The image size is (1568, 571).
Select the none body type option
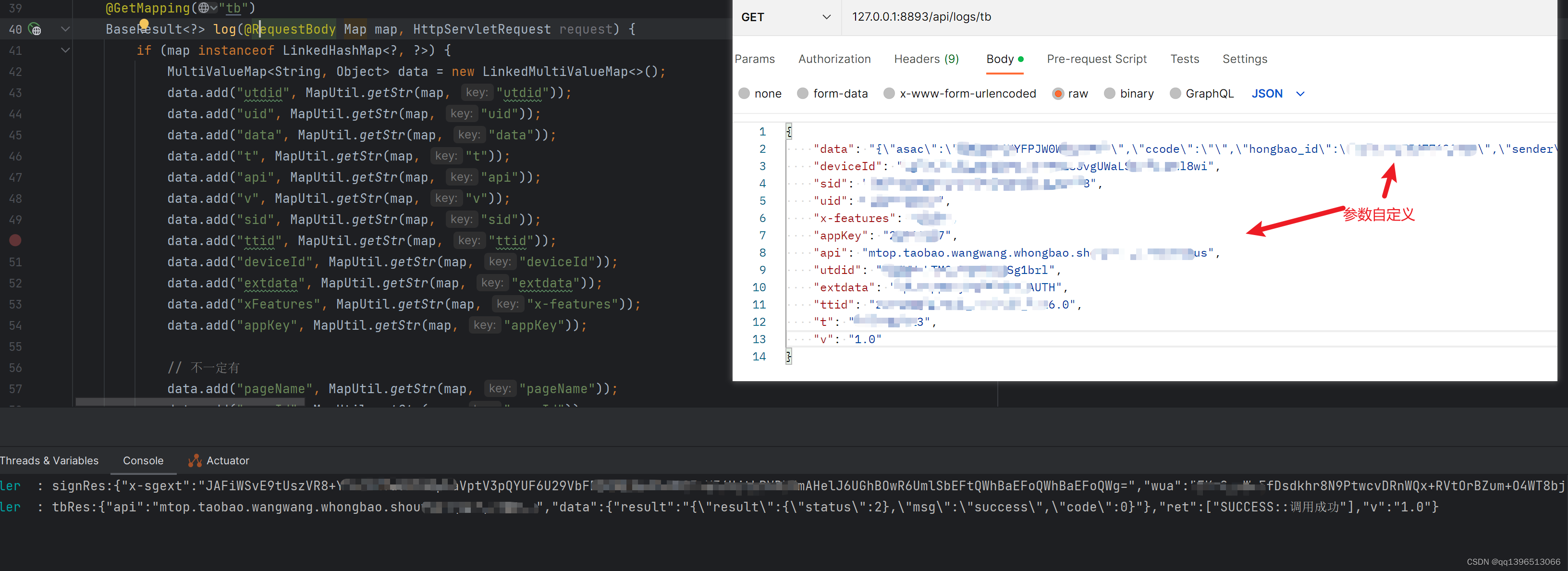744,94
